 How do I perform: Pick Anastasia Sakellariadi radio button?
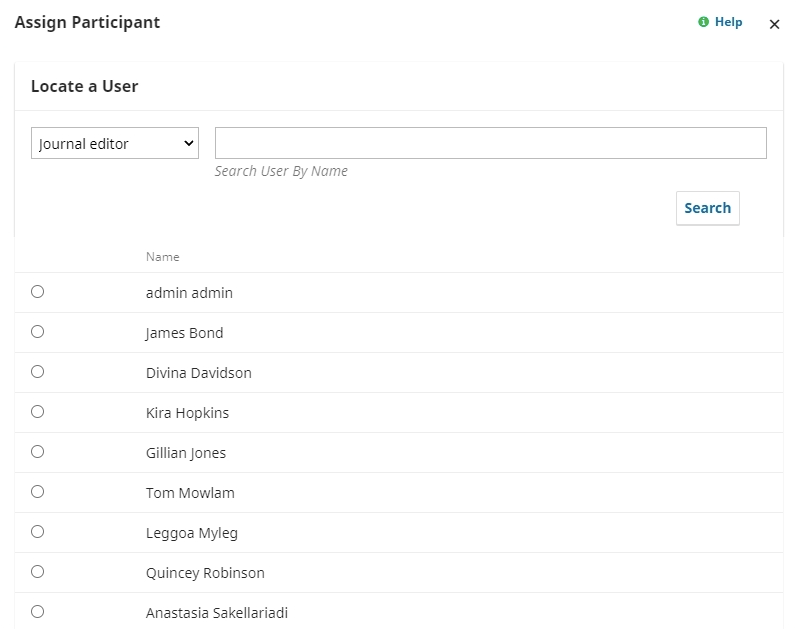pyautogui.click(x=38, y=612)
